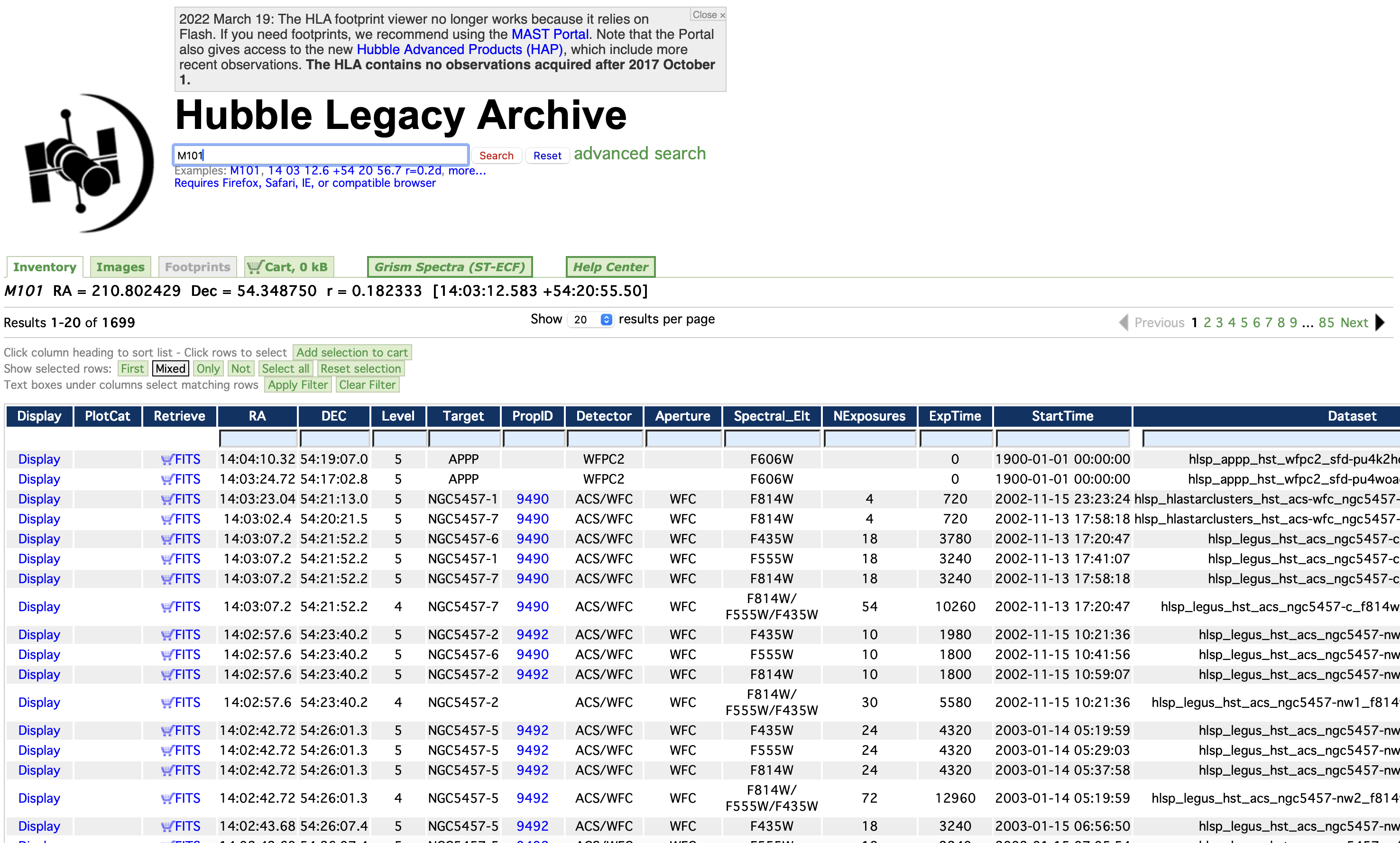This screenshot has height=843, width=1400.
Task: Click the Clear Filter button
Action: pos(367,385)
